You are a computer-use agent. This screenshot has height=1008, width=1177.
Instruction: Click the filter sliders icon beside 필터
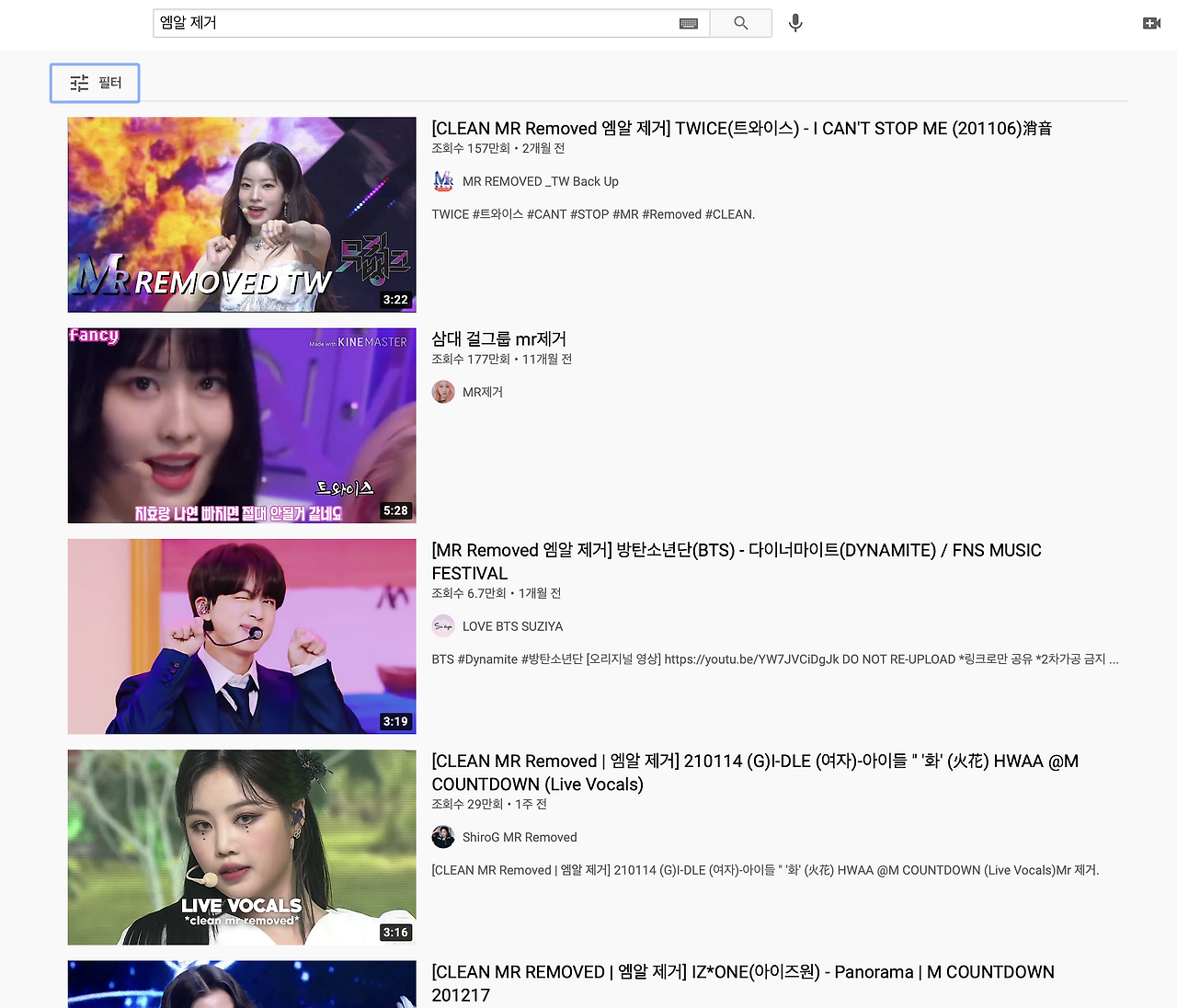click(x=78, y=83)
